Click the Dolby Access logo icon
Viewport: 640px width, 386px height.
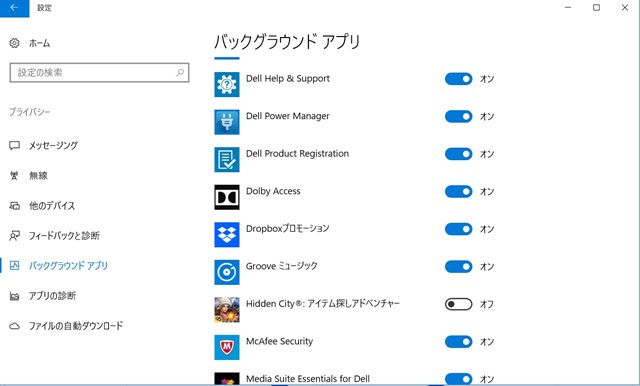pyautogui.click(x=227, y=197)
